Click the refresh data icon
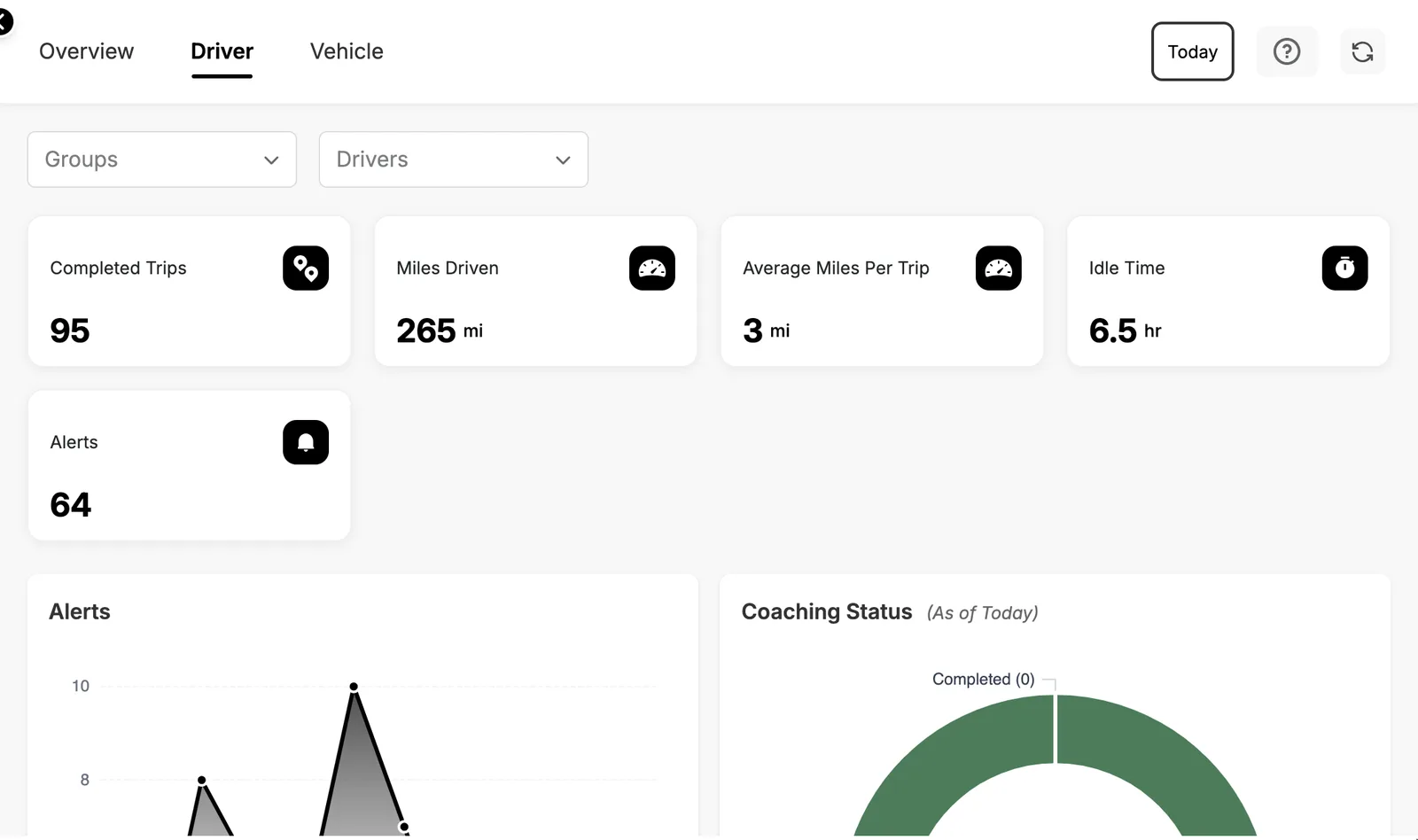The width and height of the screenshot is (1418, 840). tap(1363, 51)
